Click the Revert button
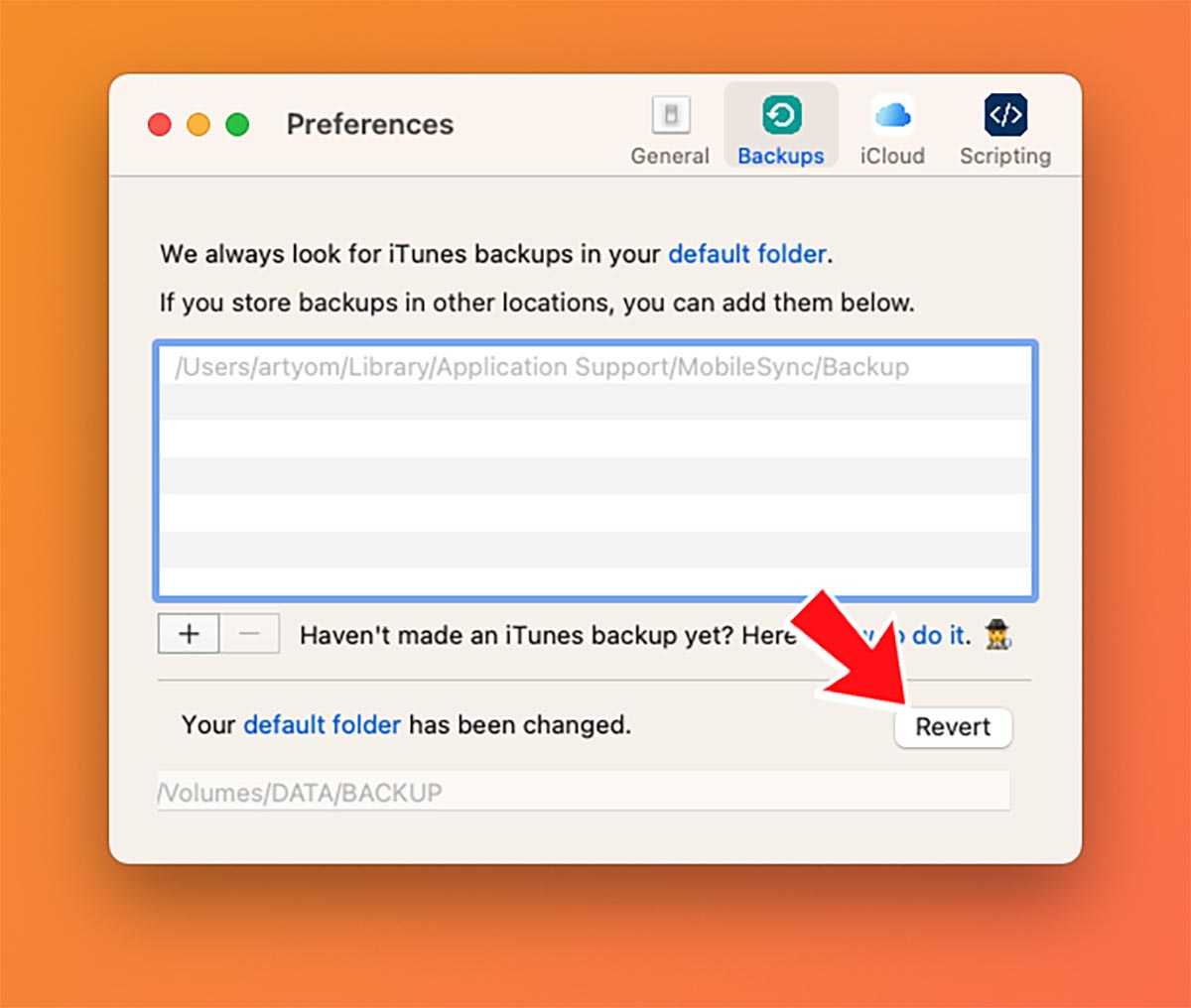 point(953,727)
